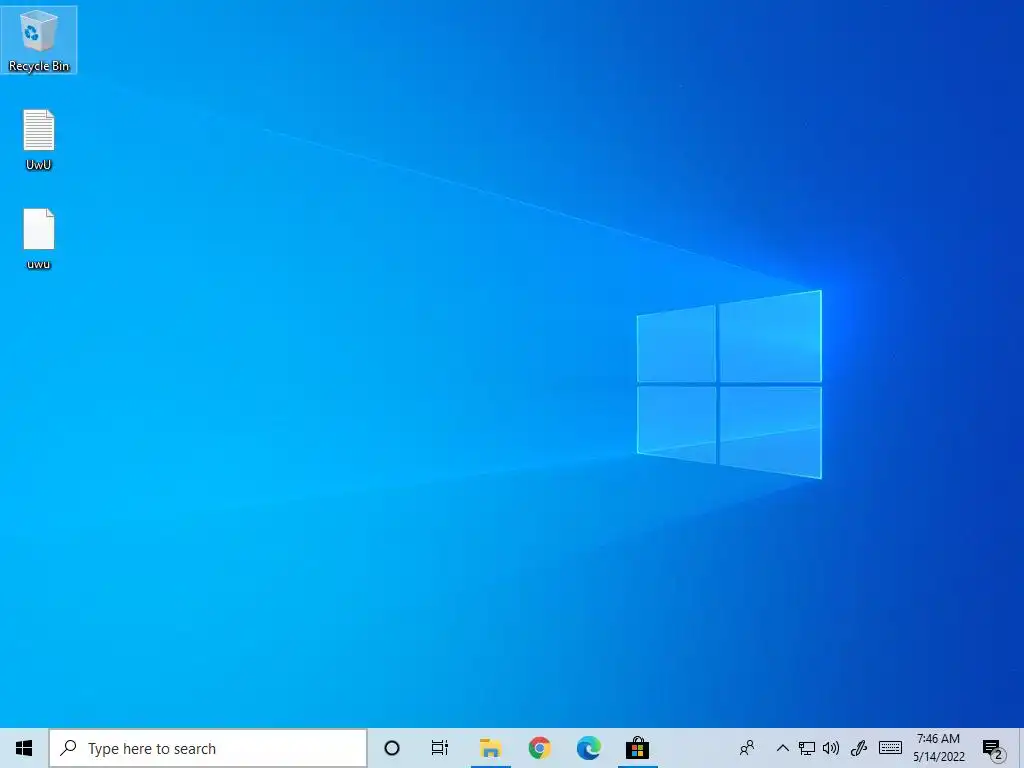Viewport: 1024px width, 768px height.
Task: Select the UwU text document icon
Action: tap(39, 140)
